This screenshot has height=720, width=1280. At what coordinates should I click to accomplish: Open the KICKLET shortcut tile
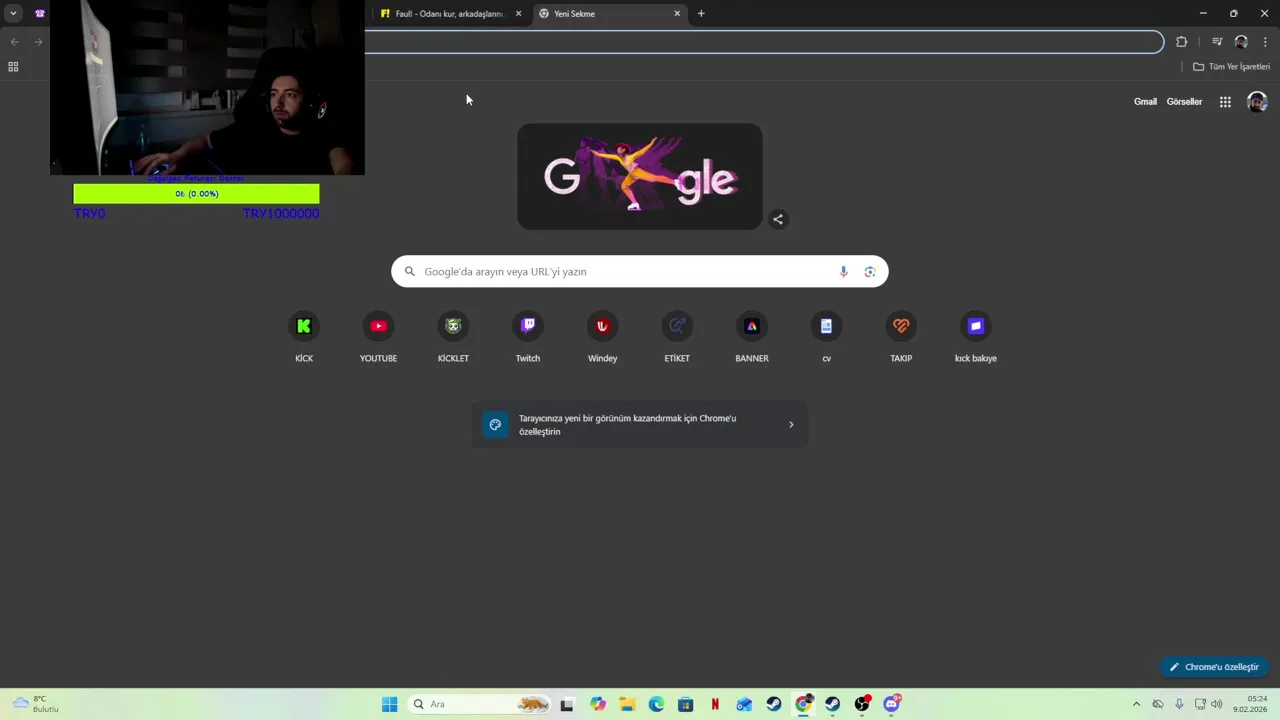453,337
